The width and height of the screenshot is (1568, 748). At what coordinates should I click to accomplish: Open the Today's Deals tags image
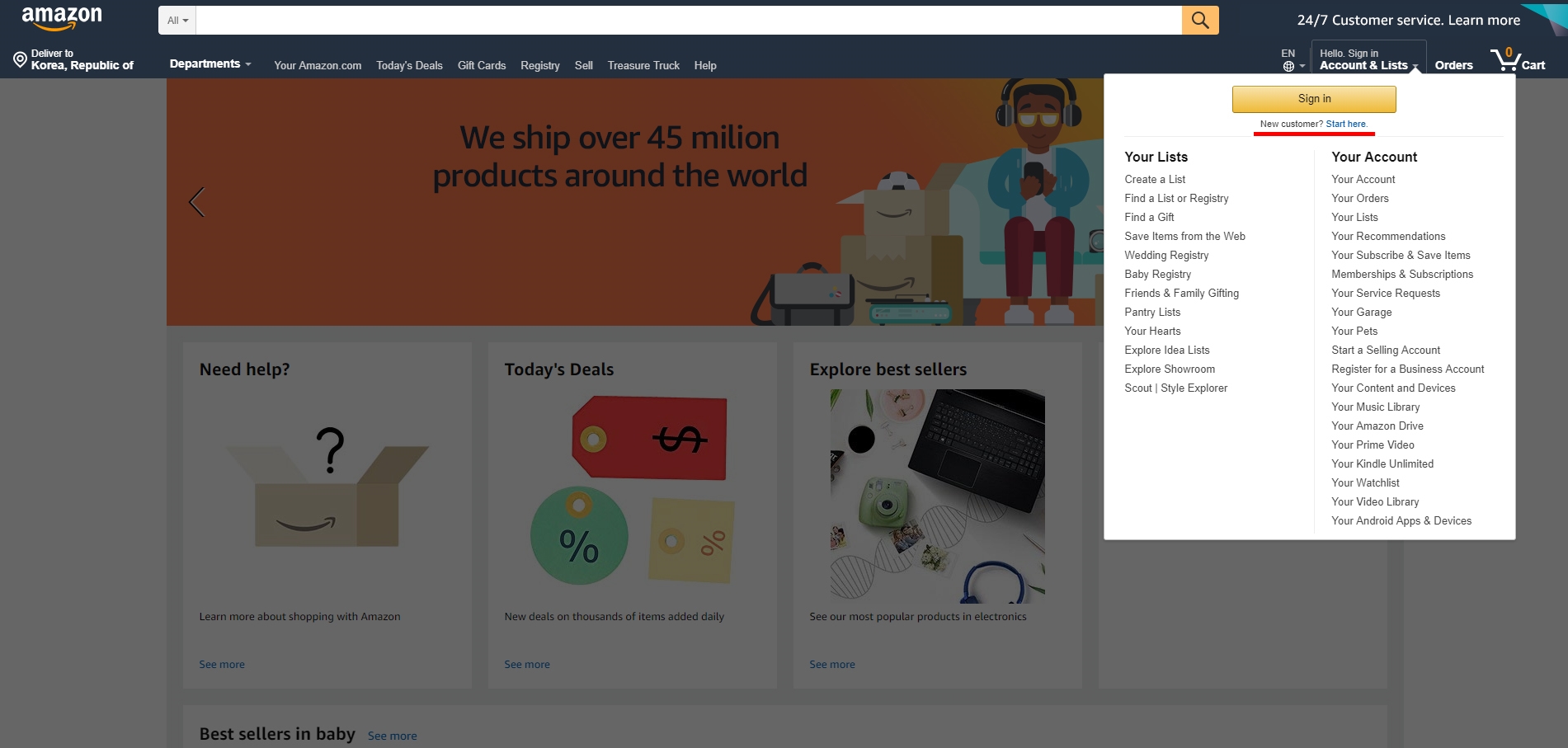coord(632,491)
